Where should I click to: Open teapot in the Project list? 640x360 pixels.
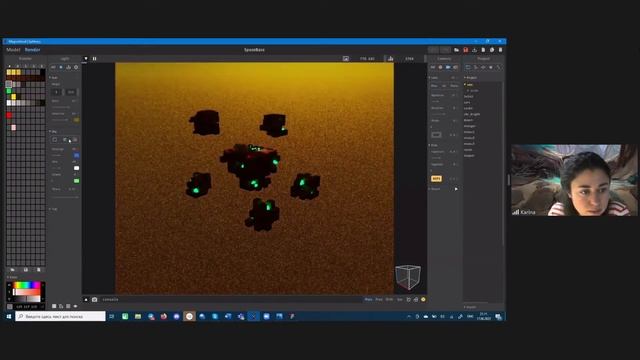tap(469, 156)
